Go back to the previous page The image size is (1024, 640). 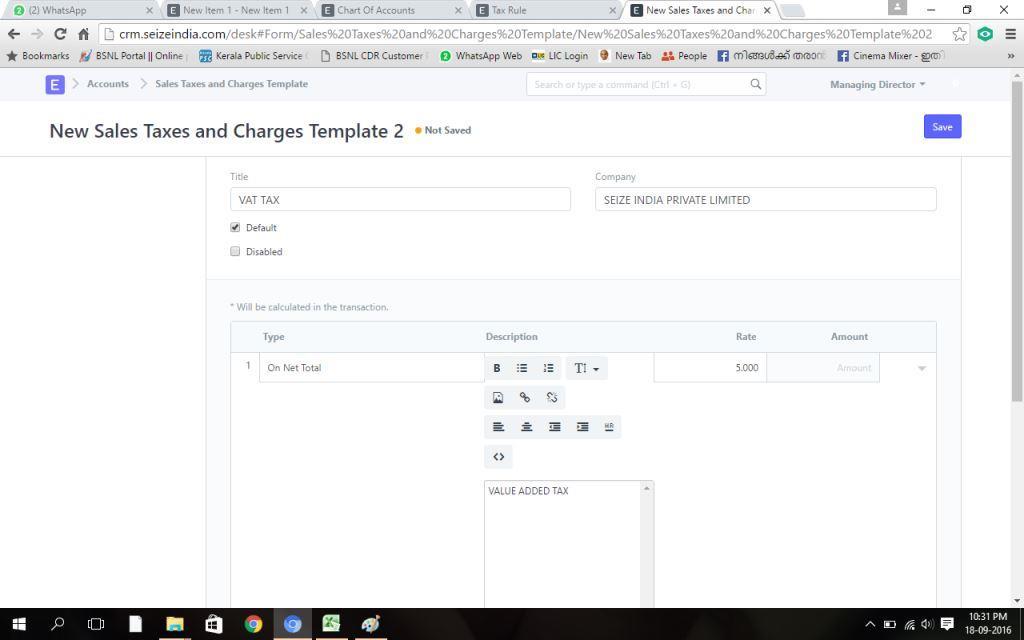point(14,34)
